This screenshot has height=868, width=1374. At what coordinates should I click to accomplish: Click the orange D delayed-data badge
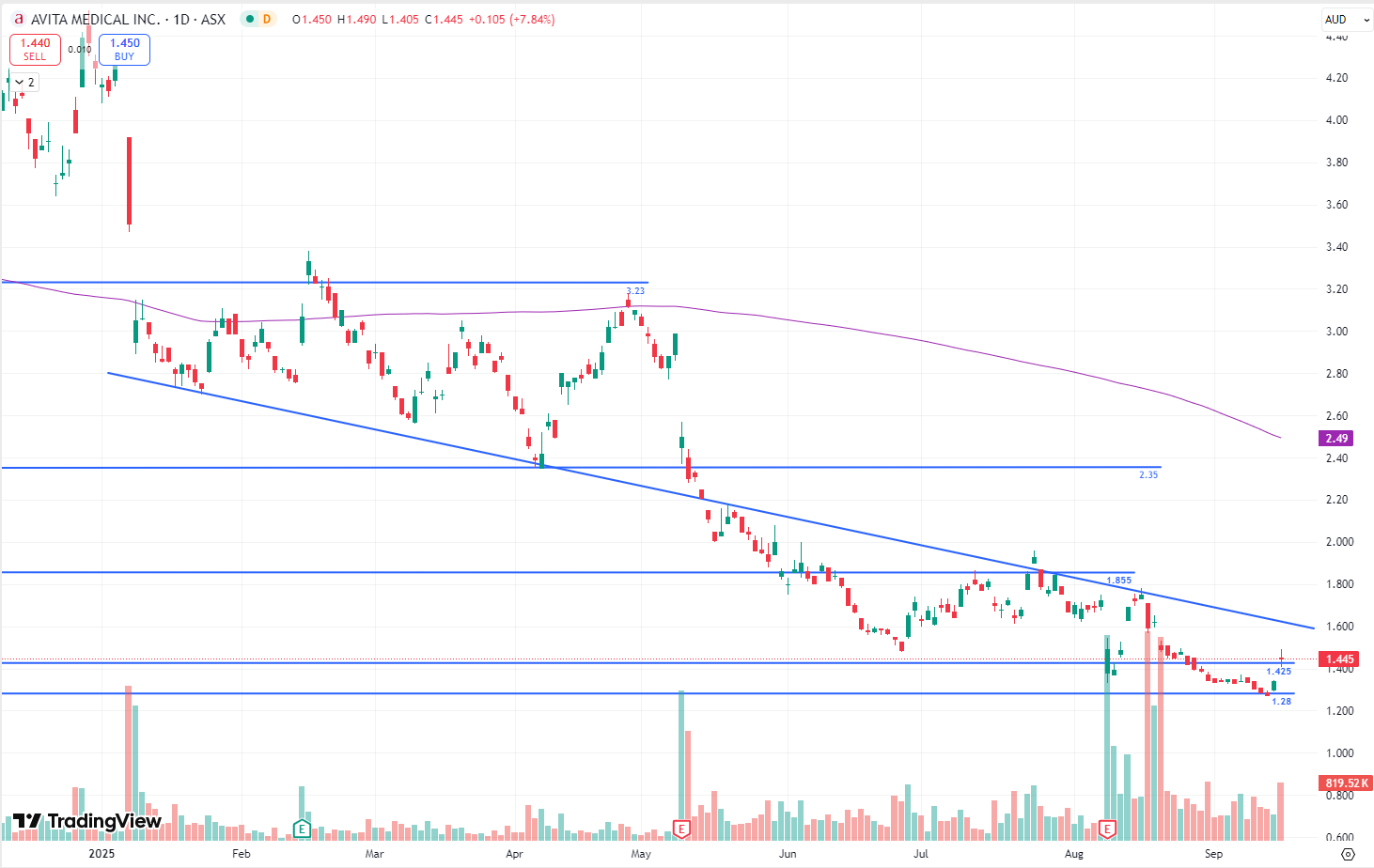coord(267,19)
